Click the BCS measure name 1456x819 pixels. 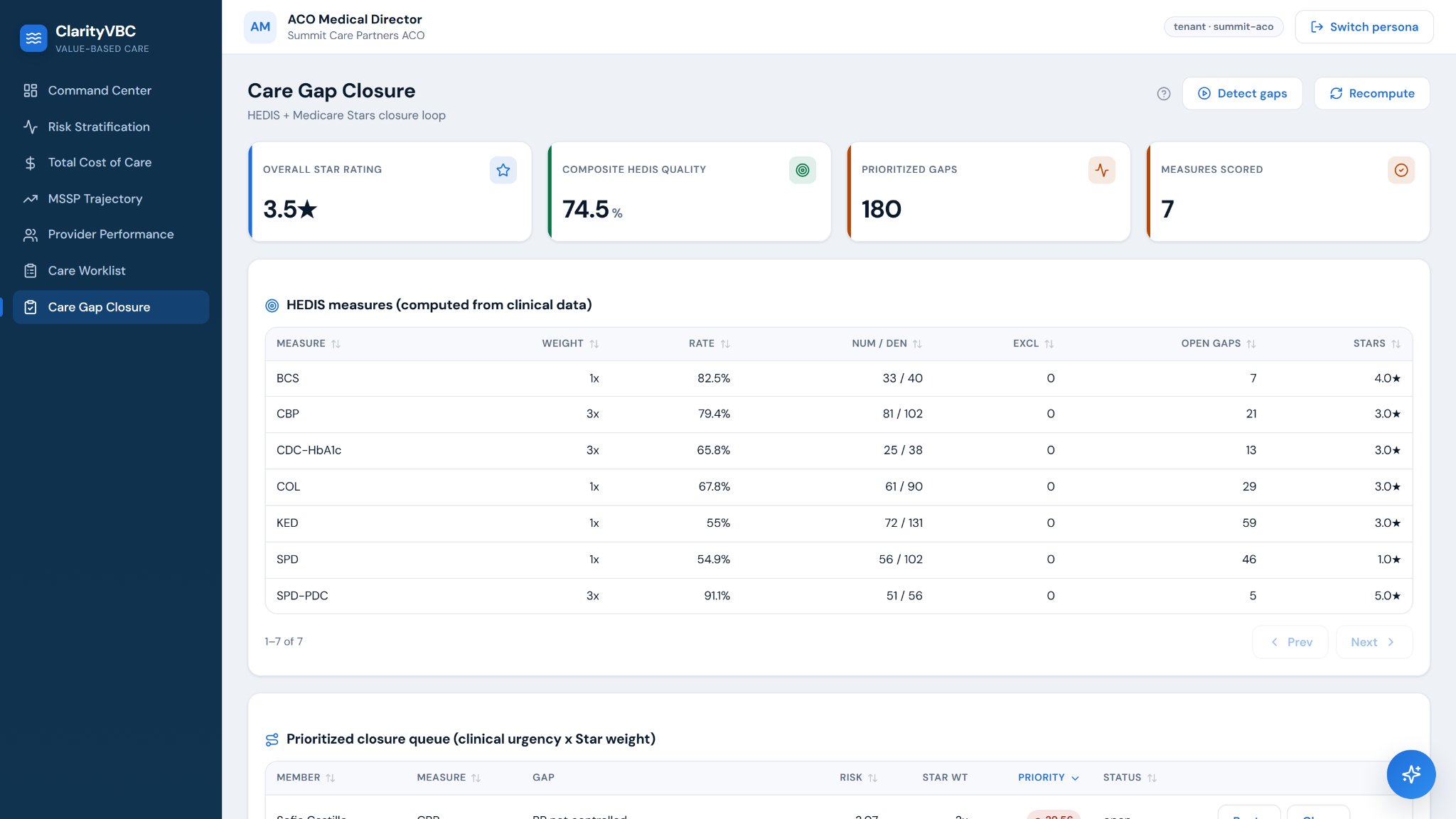[288, 378]
